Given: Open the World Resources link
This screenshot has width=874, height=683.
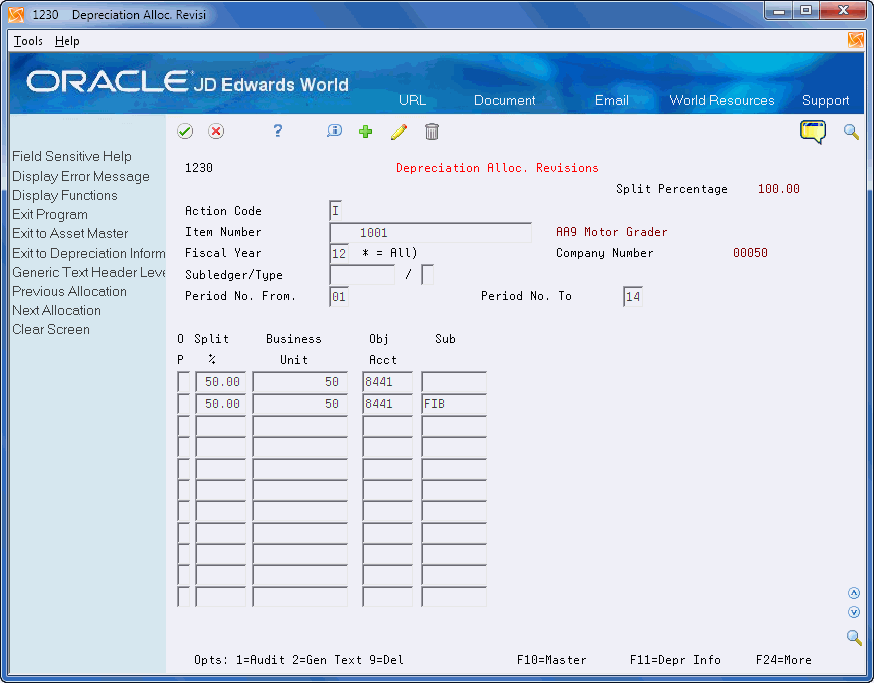Looking at the screenshot, I should tap(722, 100).
